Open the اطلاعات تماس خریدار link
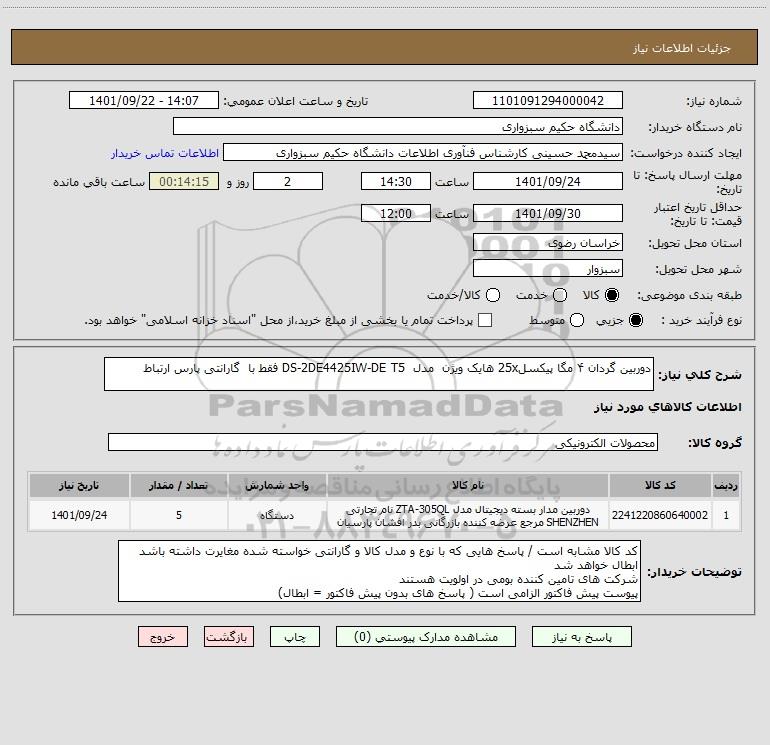Image resolution: width=770 pixels, height=745 pixels. click(x=165, y=153)
